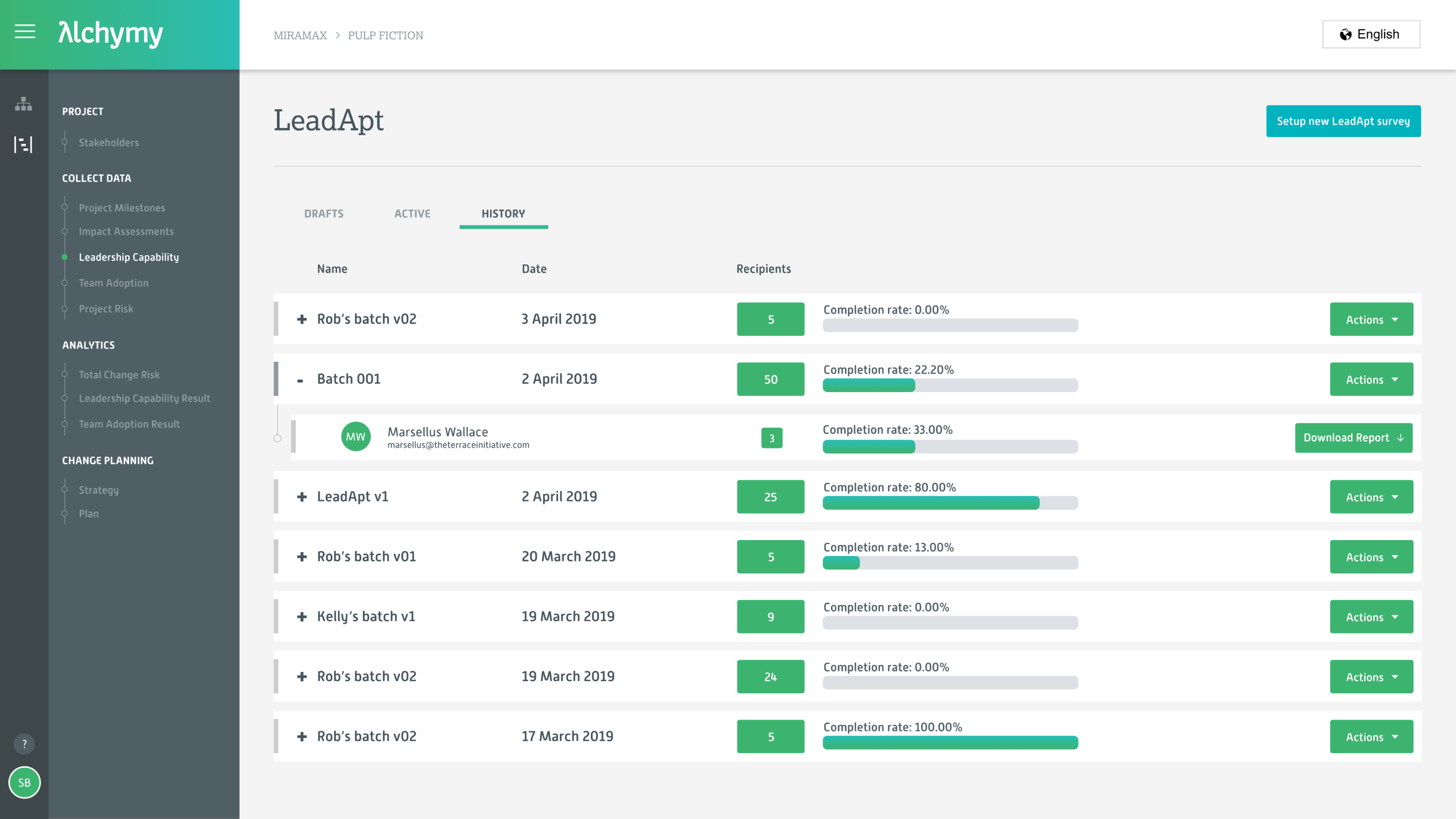
Task: Select the hierarchy icon in left sidebar
Action: click(x=23, y=105)
